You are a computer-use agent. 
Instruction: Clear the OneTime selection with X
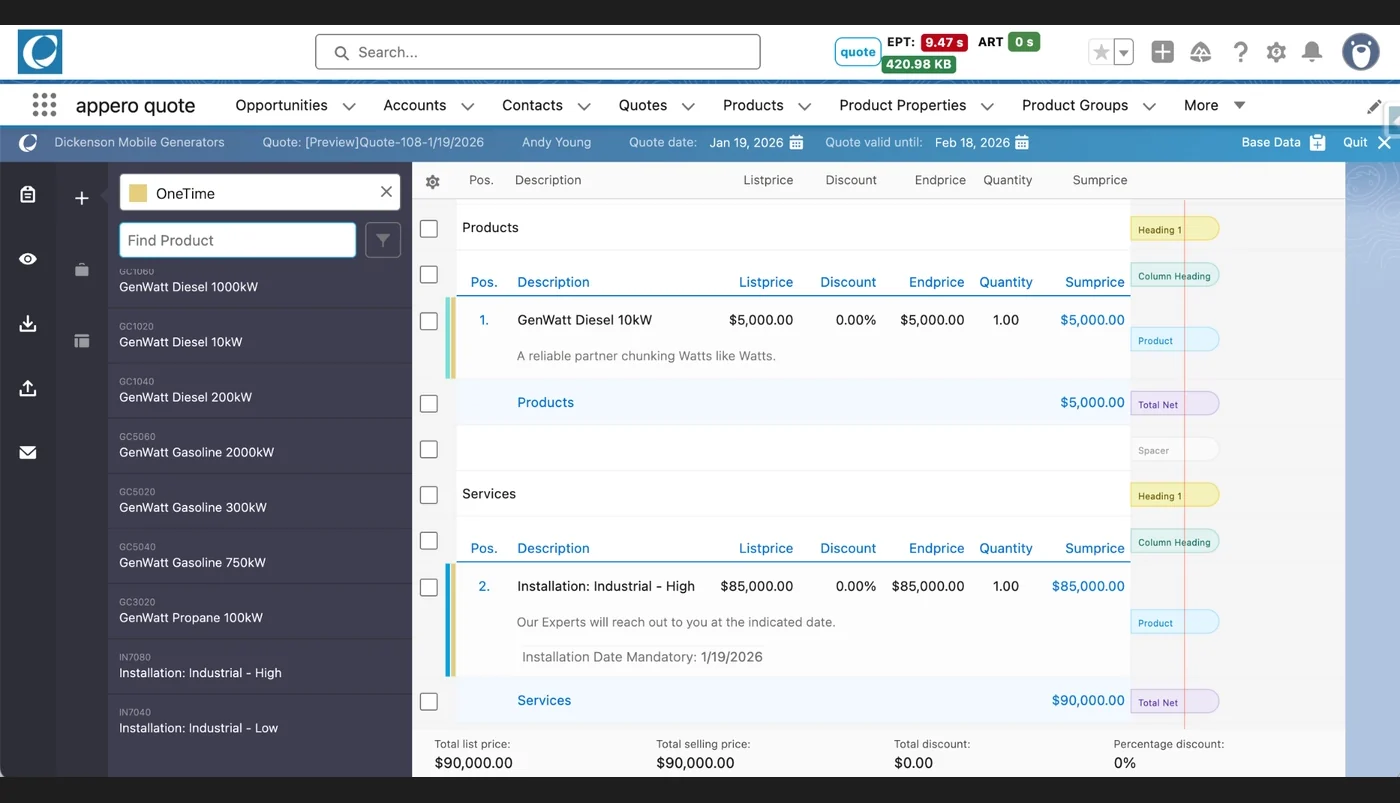[386, 192]
